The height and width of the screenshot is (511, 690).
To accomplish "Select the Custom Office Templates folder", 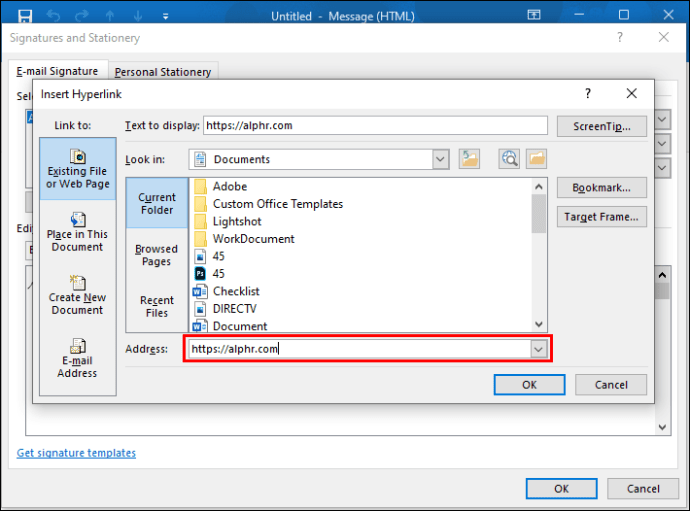I will point(268,204).
